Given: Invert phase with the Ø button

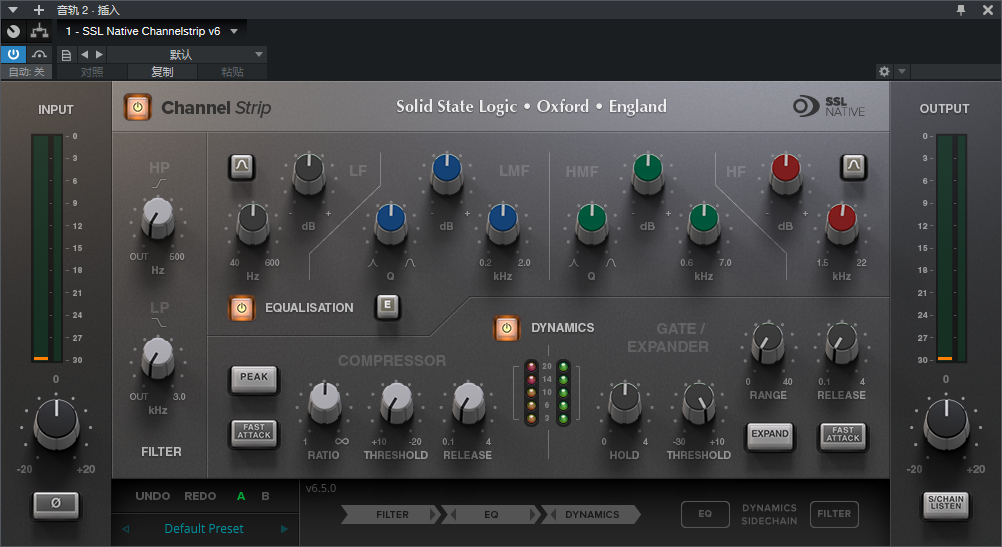Looking at the screenshot, I should (56, 504).
